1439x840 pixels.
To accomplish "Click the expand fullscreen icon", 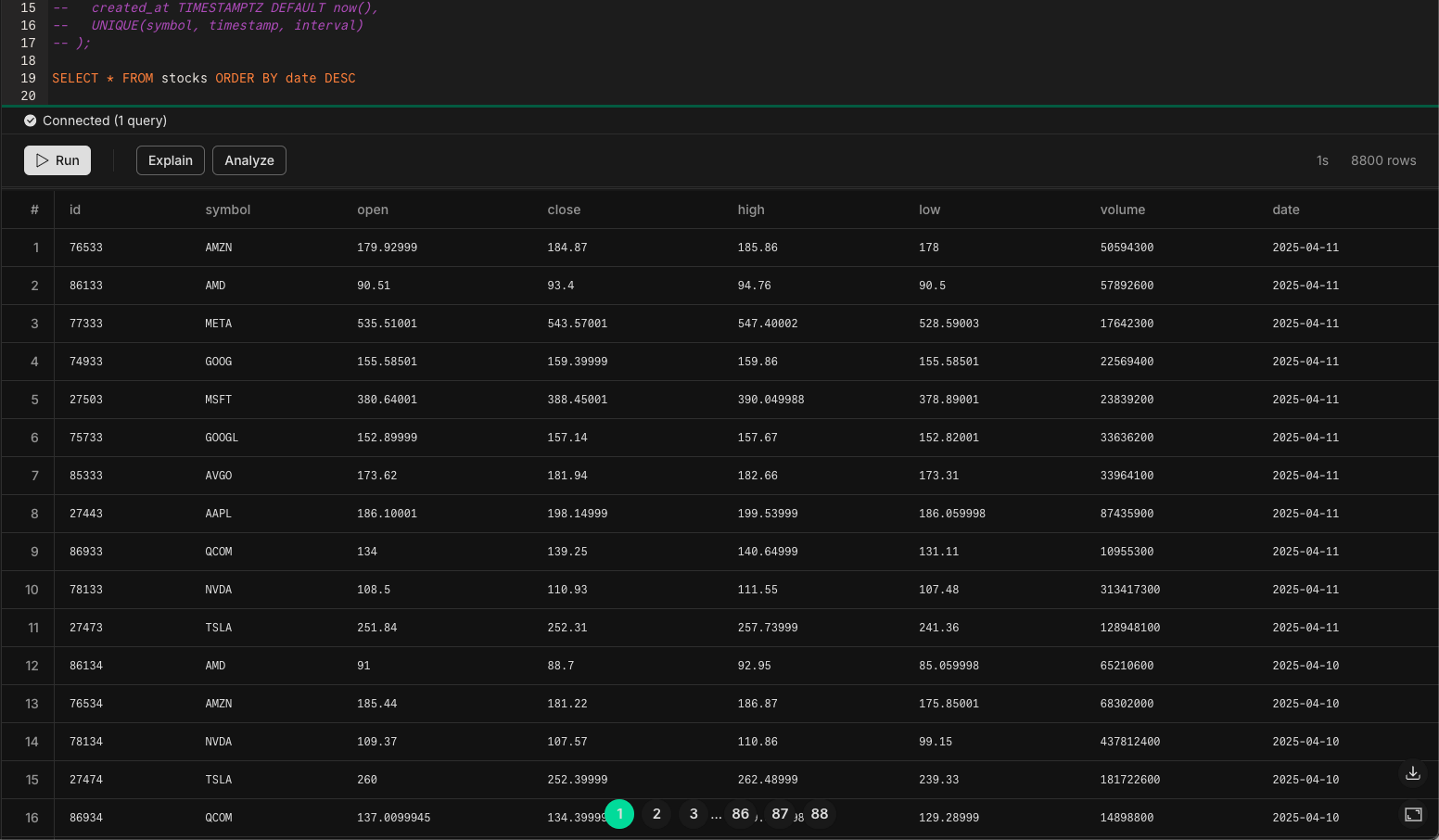I will coord(1413,814).
